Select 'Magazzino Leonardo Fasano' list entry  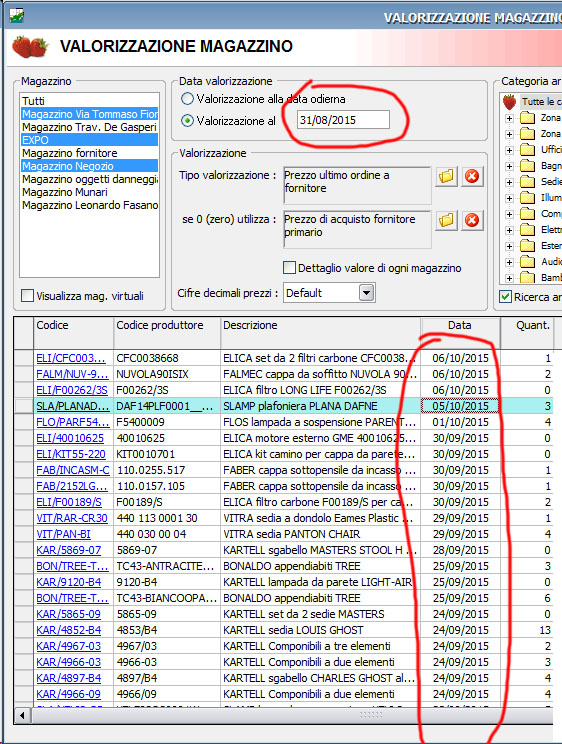[x=89, y=205]
